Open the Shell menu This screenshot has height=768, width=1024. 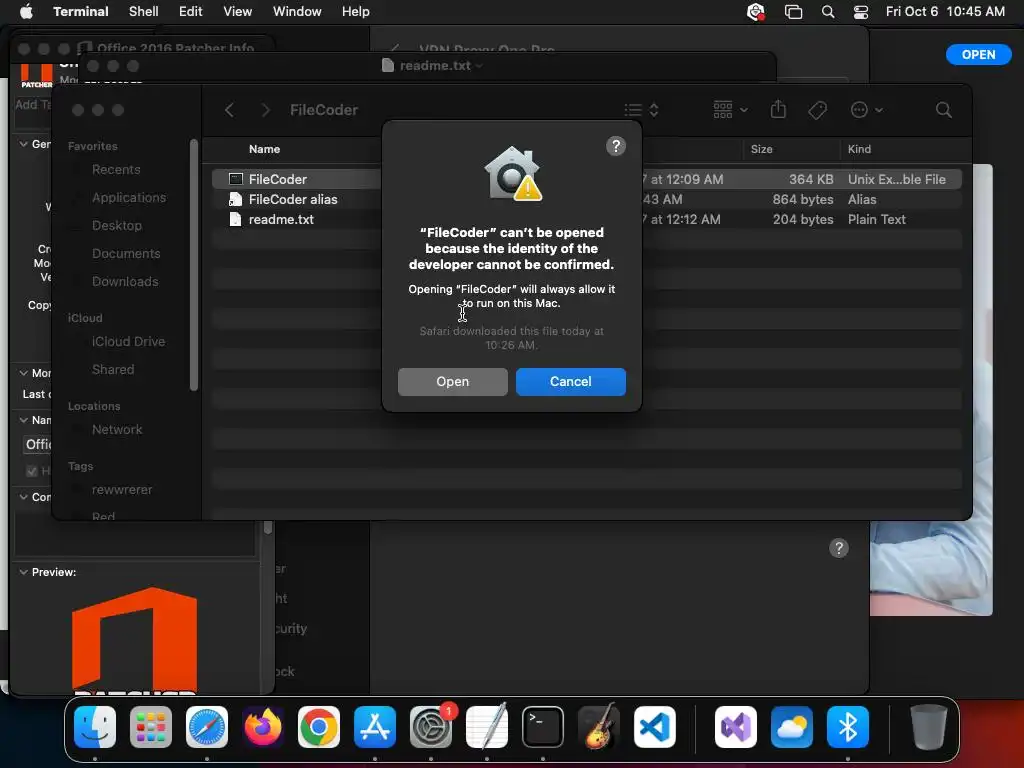[x=144, y=12]
